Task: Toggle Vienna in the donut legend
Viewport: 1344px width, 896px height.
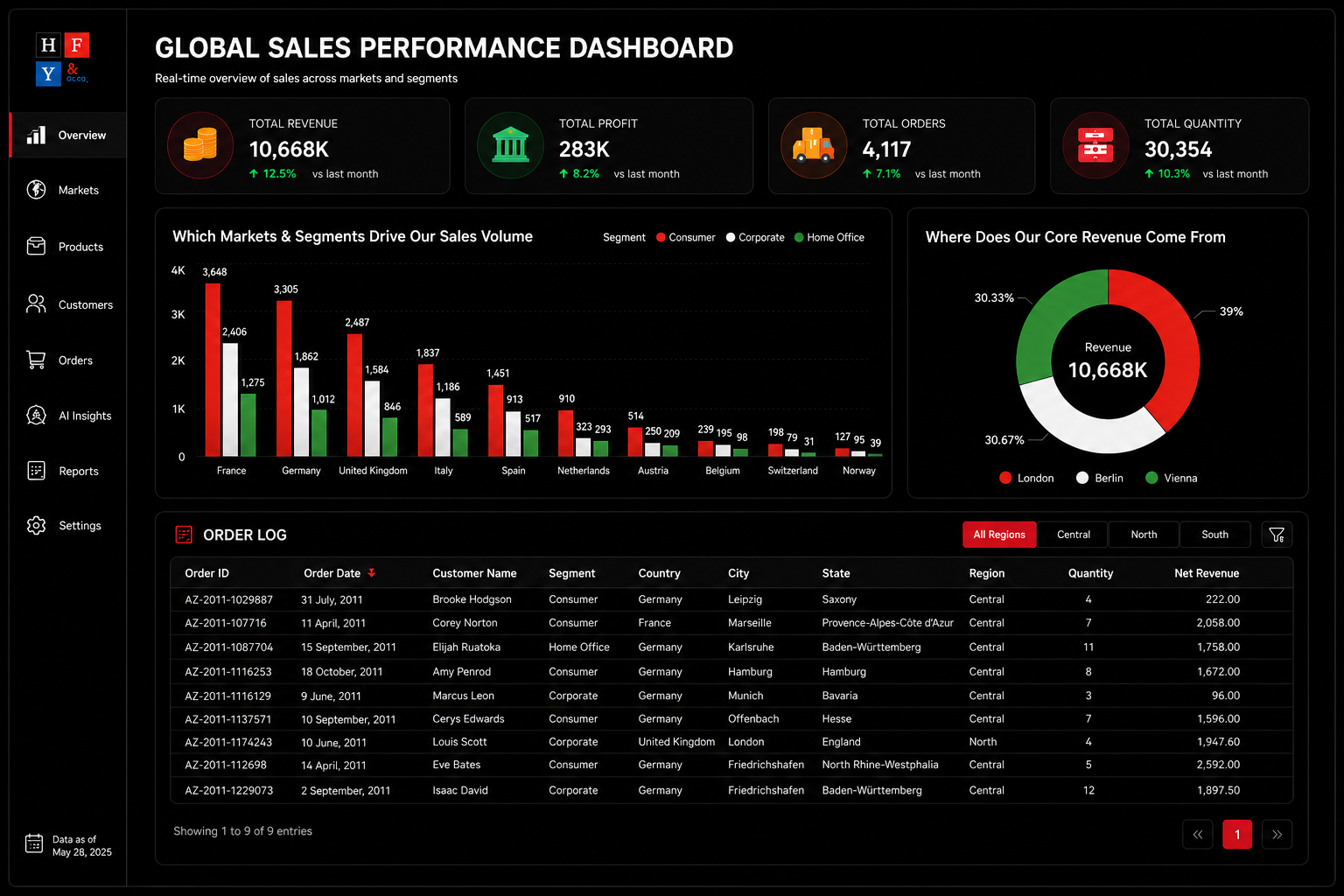Action: pyautogui.click(x=1172, y=478)
